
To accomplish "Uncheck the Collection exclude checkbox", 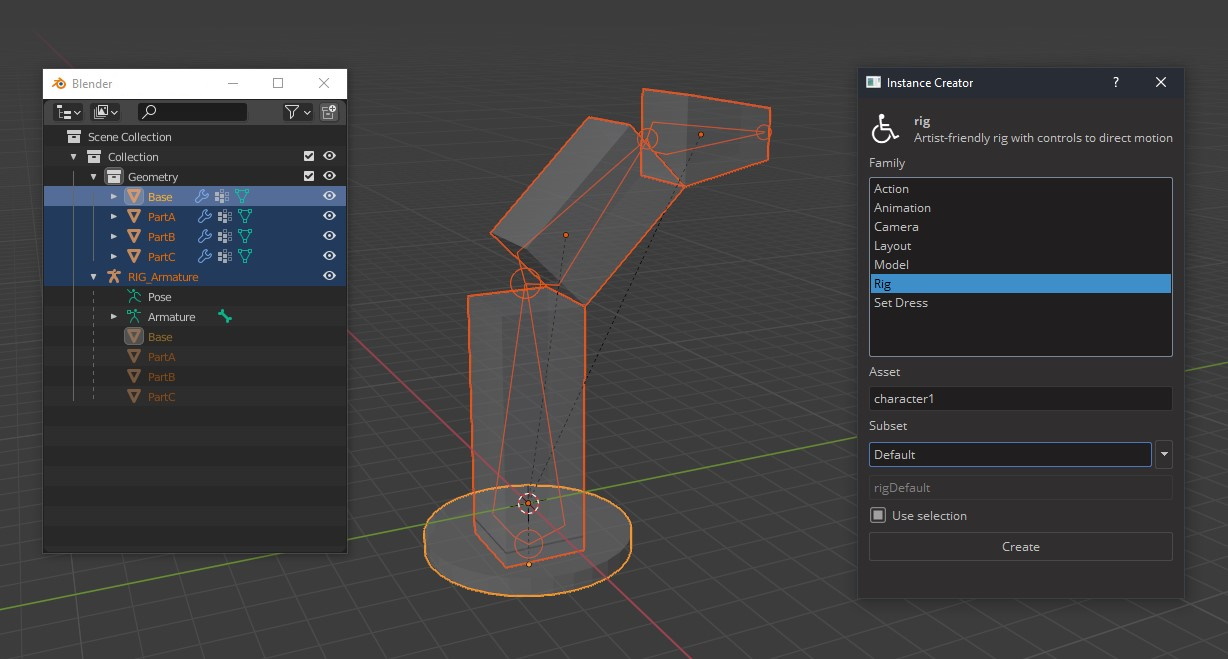I will (x=309, y=156).
